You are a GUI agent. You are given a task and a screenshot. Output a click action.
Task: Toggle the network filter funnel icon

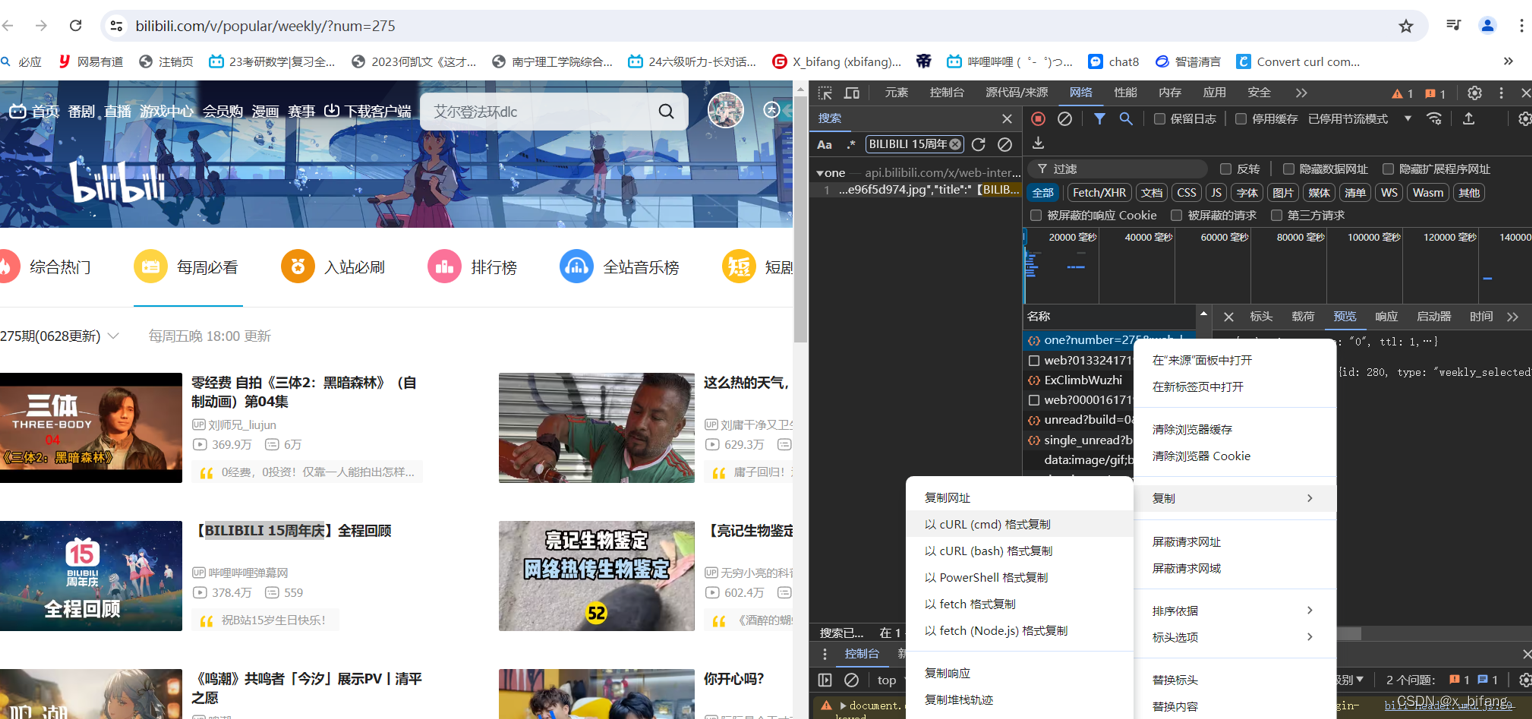pos(1099,119)
